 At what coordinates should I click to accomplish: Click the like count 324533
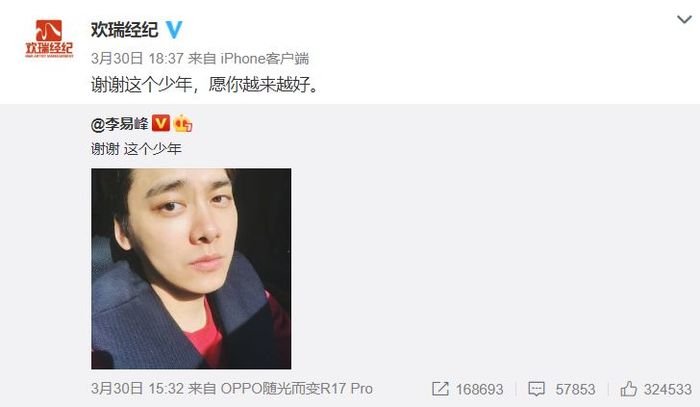(x=667, y=390)
